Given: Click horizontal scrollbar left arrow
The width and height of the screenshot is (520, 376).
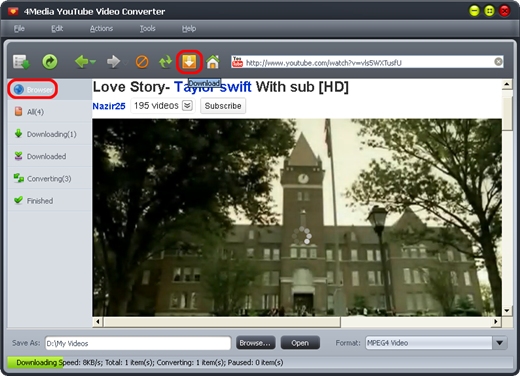Looking at the screenshot, I should pos(98,322).
